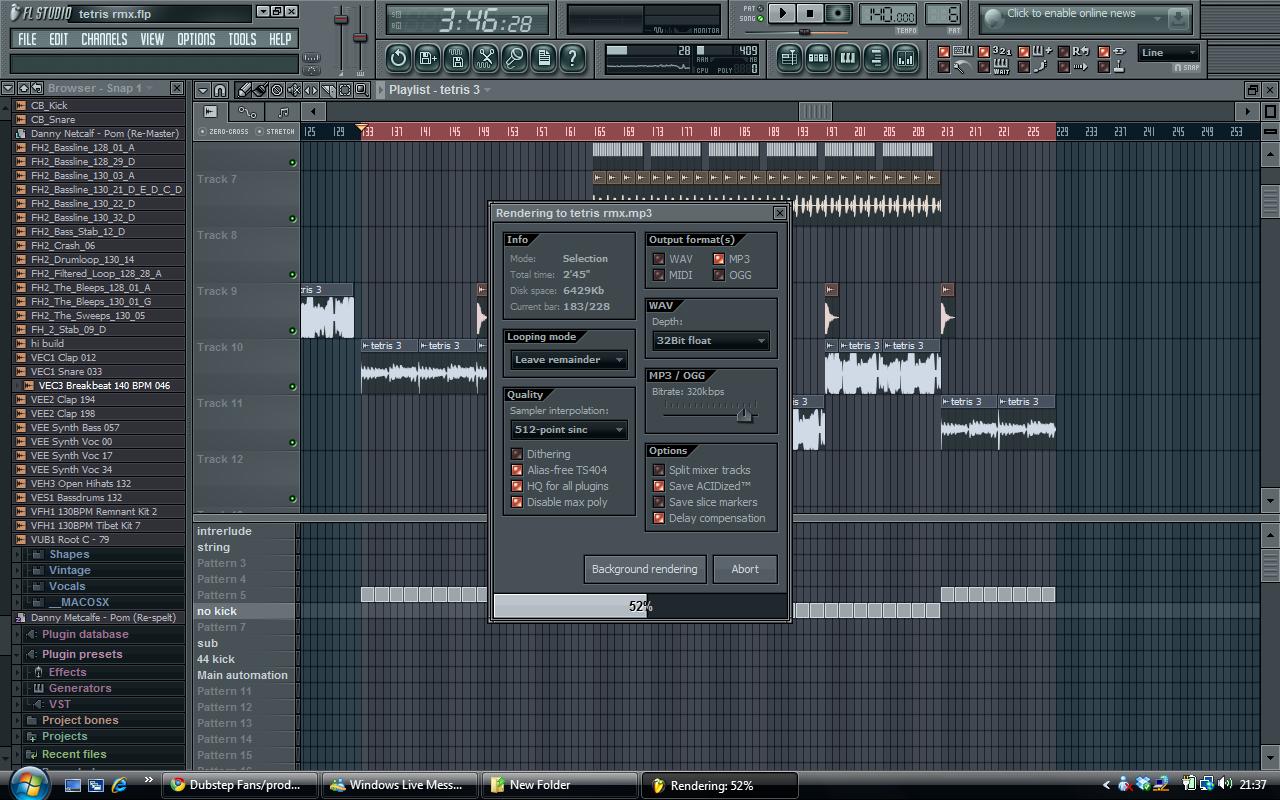
Task: Open the project info document icon
Action: (543, 58)
